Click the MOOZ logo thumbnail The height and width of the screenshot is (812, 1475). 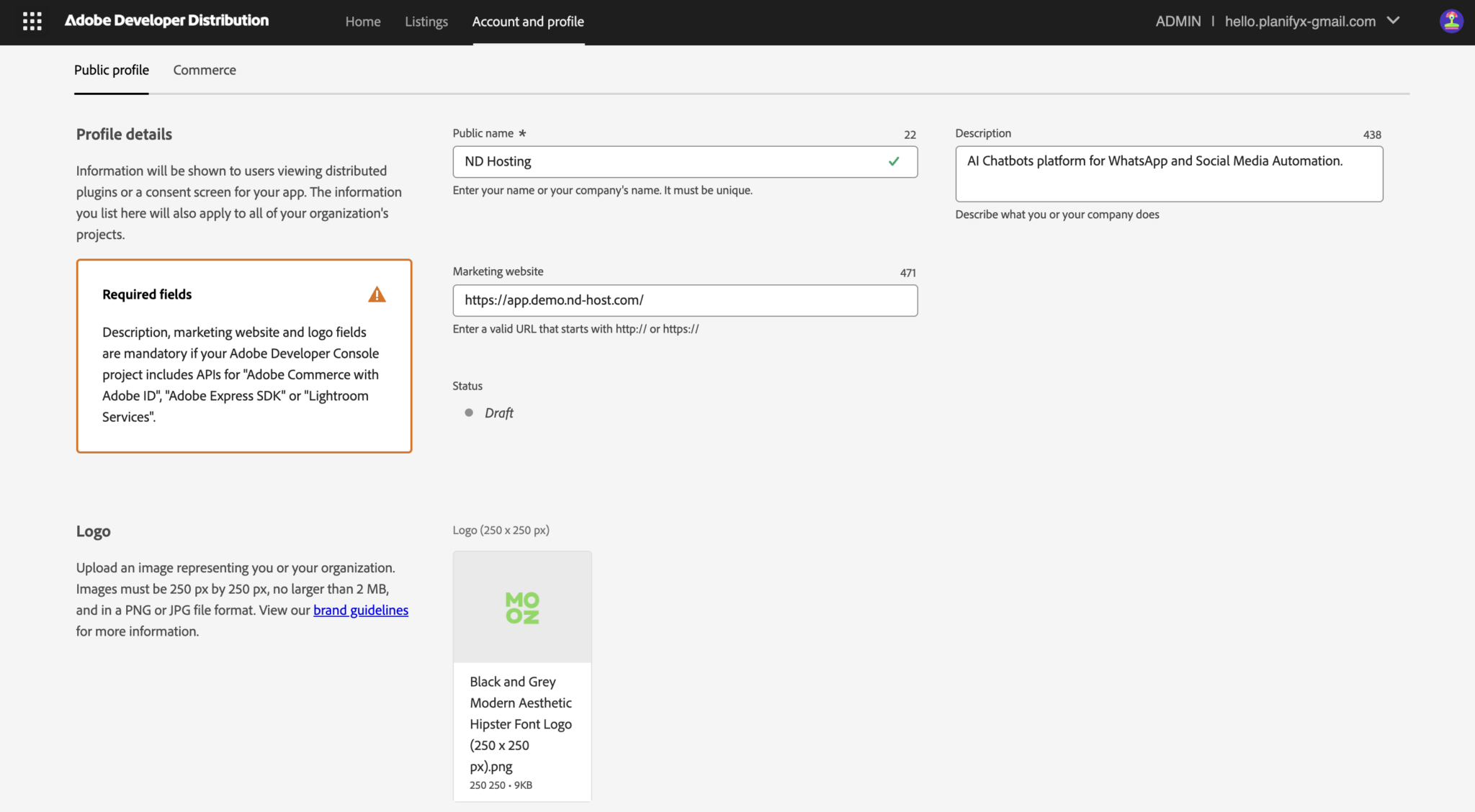point(522,607)
